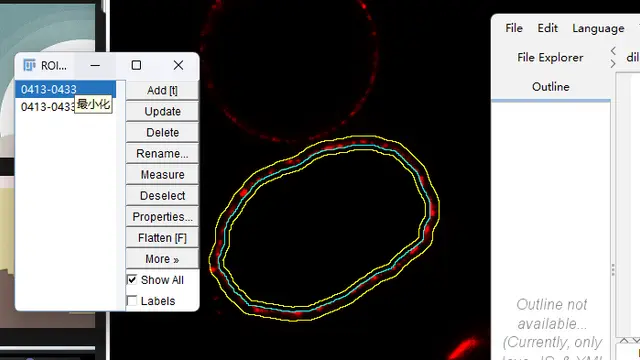Viewport: 640px width, 360px height.
Task: Expand the More » options
Action: point(162,259)
